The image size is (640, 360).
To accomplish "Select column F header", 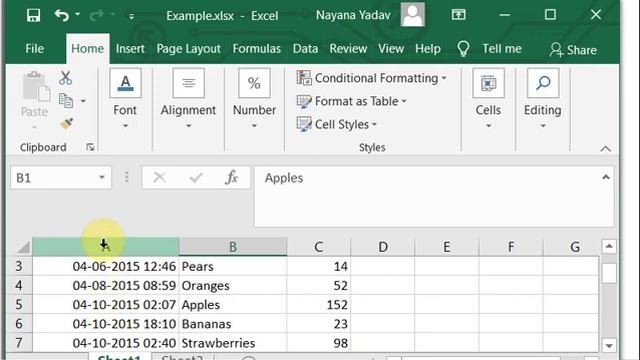I will (511, 247).
